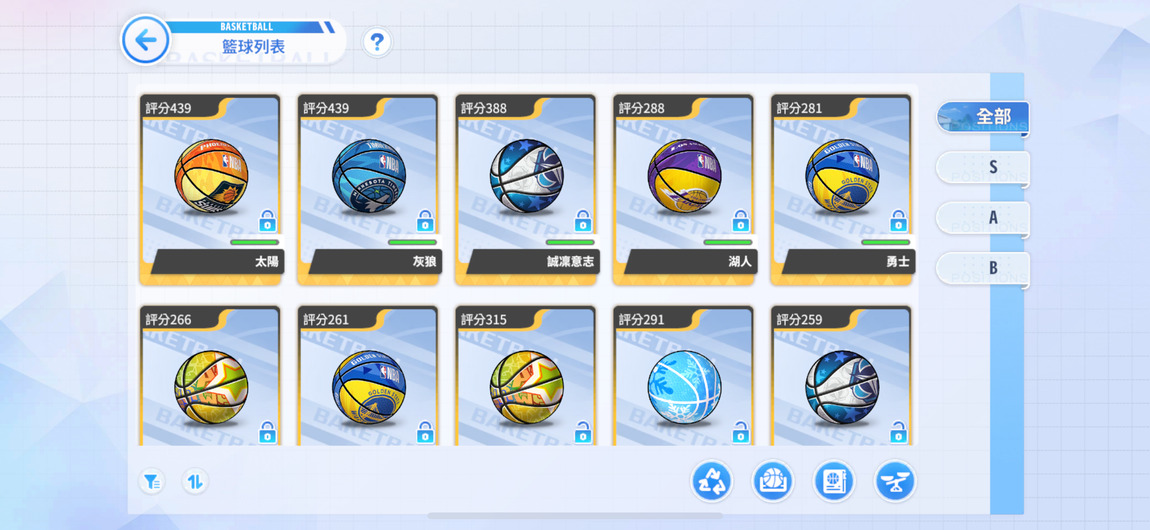Toggle lock on the 湖人 basketball
This screenshot has height=530, width=1150.
[x=741, y=221]
